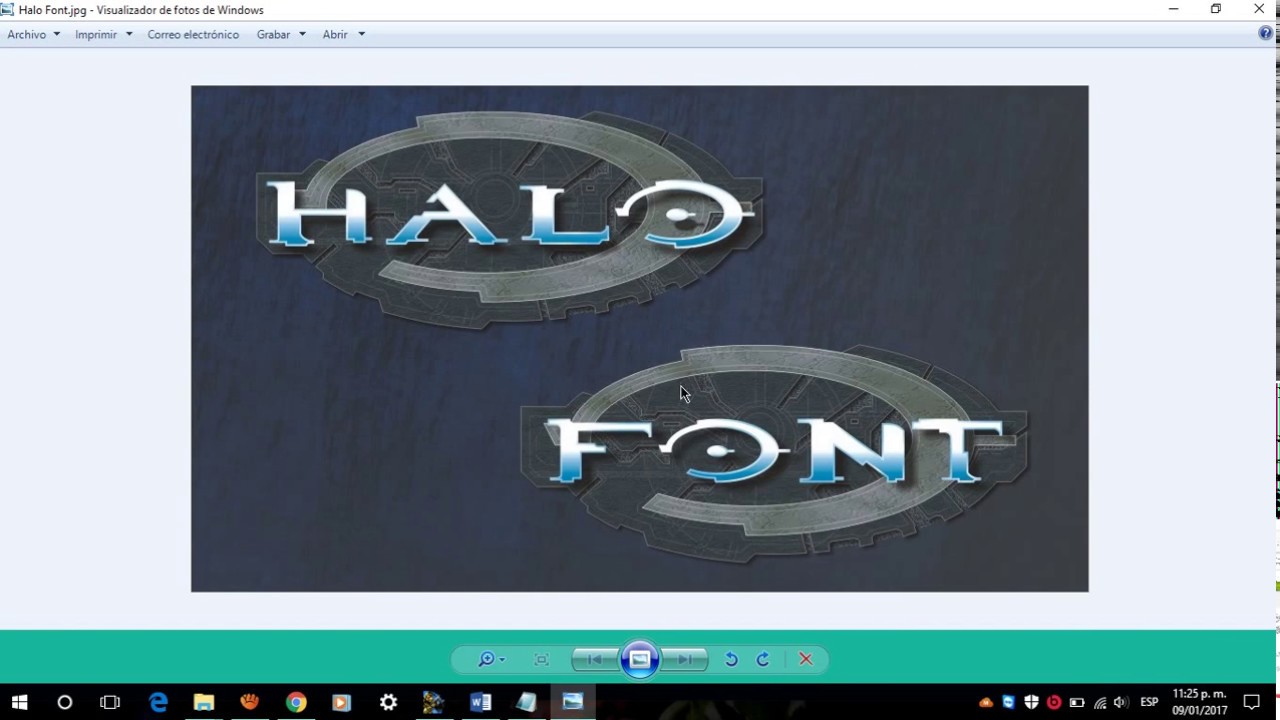Open Windows Defender shield tray icon

coord(1031,702)
